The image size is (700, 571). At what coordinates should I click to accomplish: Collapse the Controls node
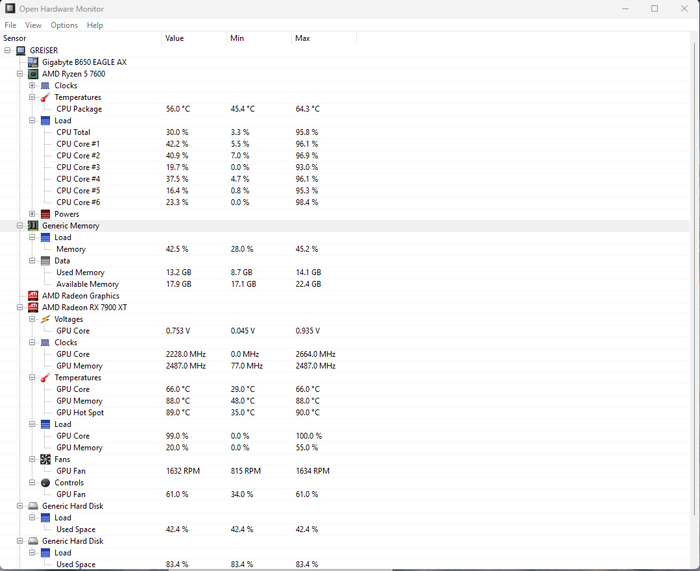click(x=32, y=482)
